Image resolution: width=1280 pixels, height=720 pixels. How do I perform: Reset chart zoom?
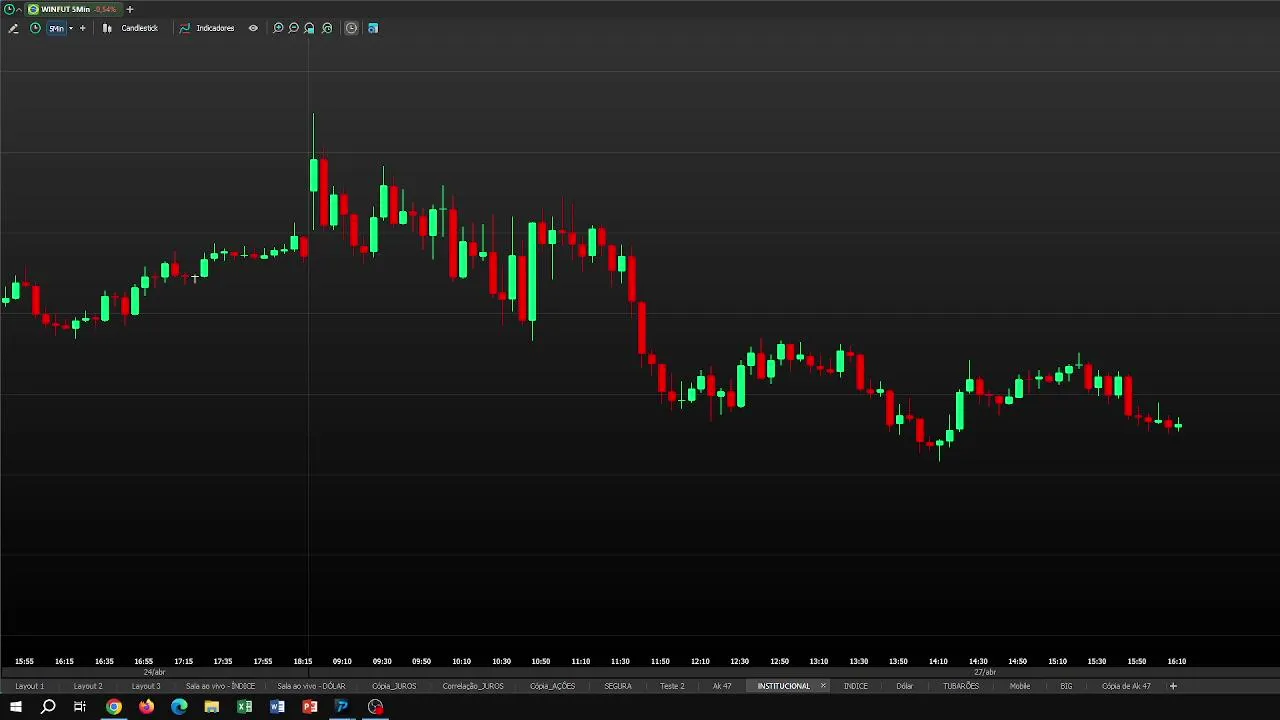(x=326, y=28)
